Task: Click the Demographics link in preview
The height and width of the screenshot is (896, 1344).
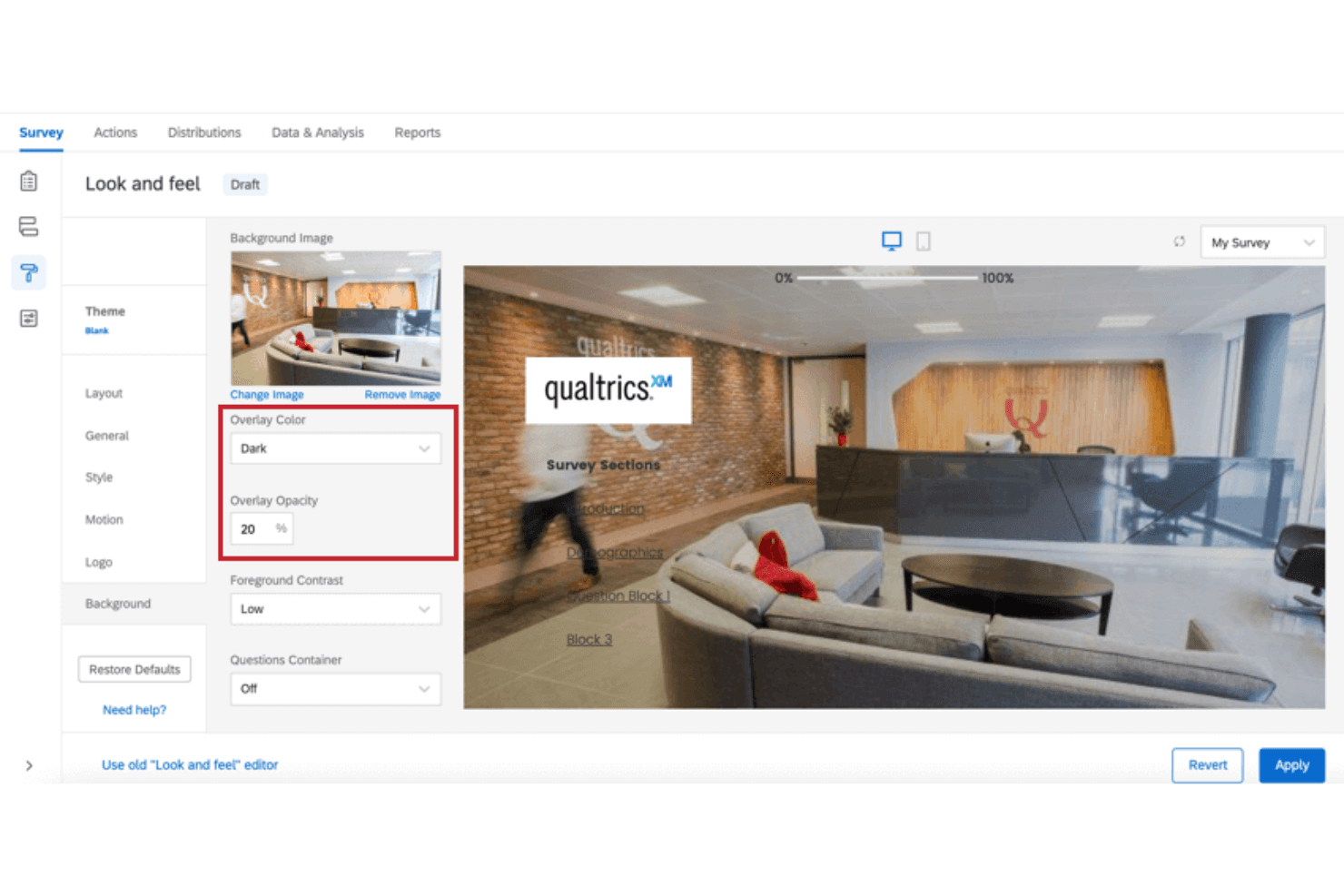Action: tap(615, 553)
